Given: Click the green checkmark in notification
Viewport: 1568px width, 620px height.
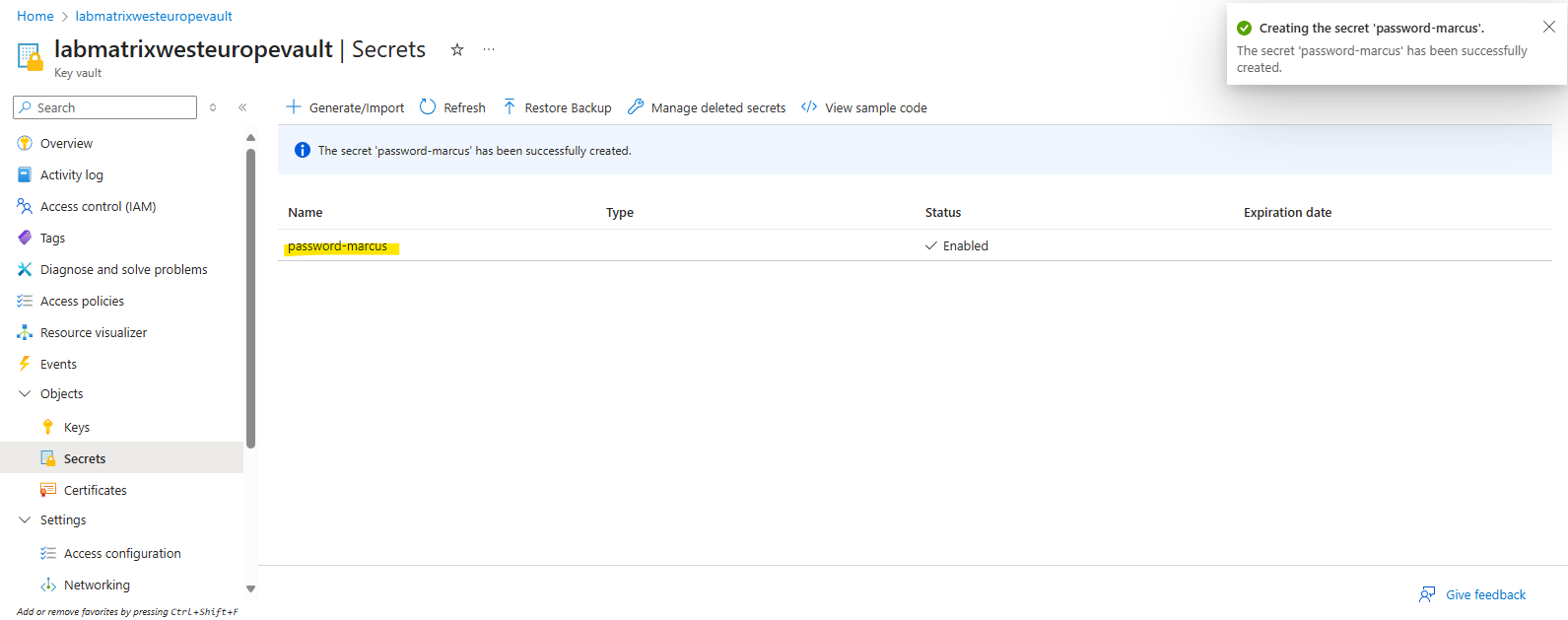Looking at the screenshot, I should (x=1245, y=28).
